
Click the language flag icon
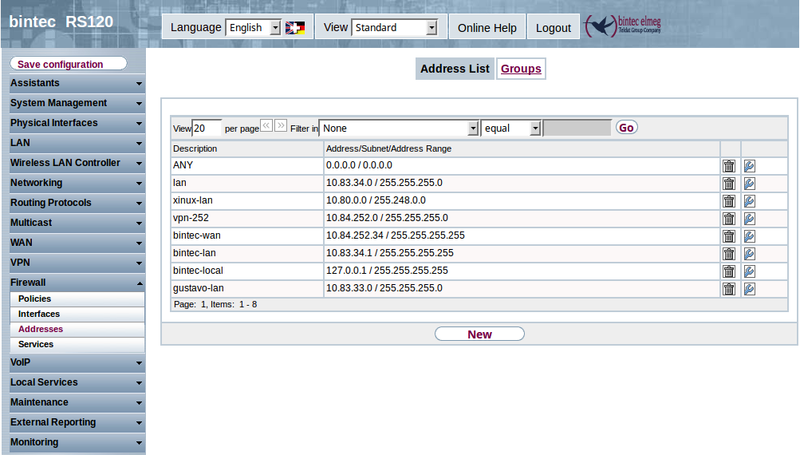(x=296, y=28)
